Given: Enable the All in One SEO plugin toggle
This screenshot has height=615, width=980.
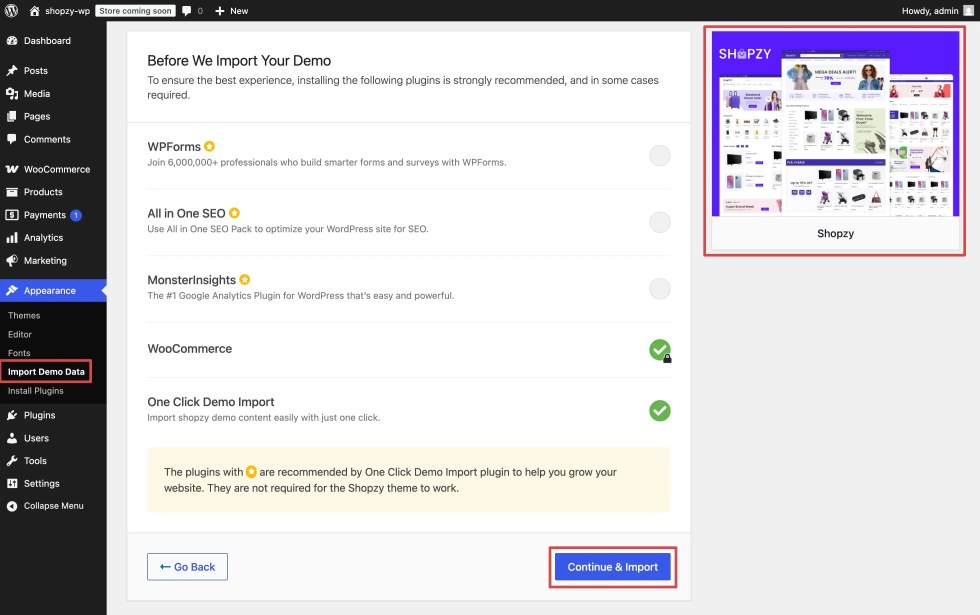Looking at the screenshot, I should click(659, 222).
